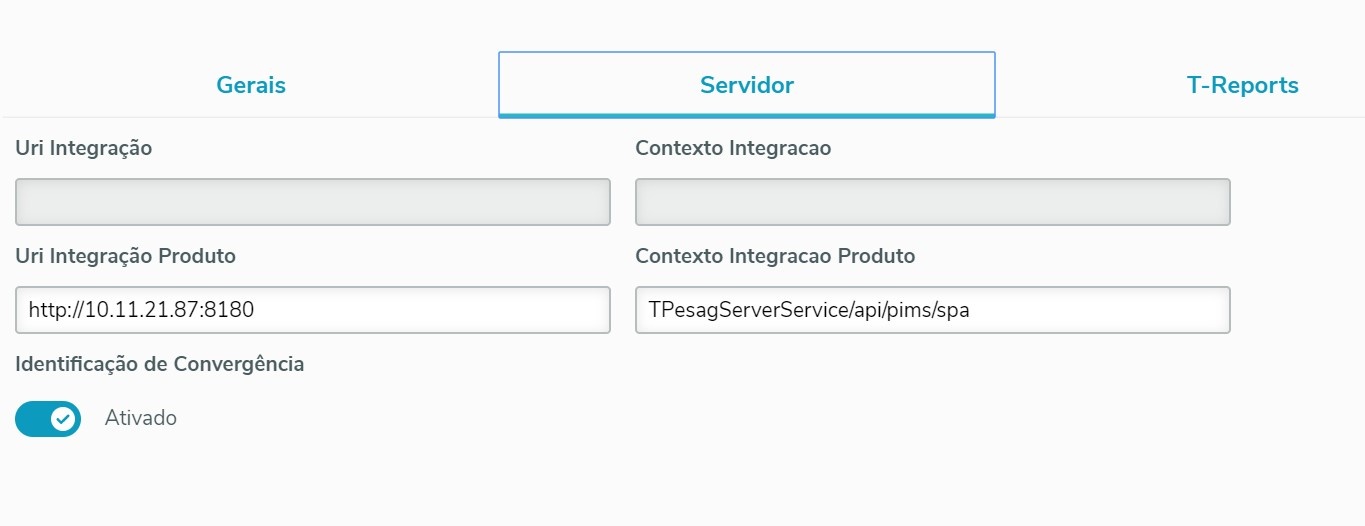Click the TPesagServerService/api/pims/spa text

point(808,310)
